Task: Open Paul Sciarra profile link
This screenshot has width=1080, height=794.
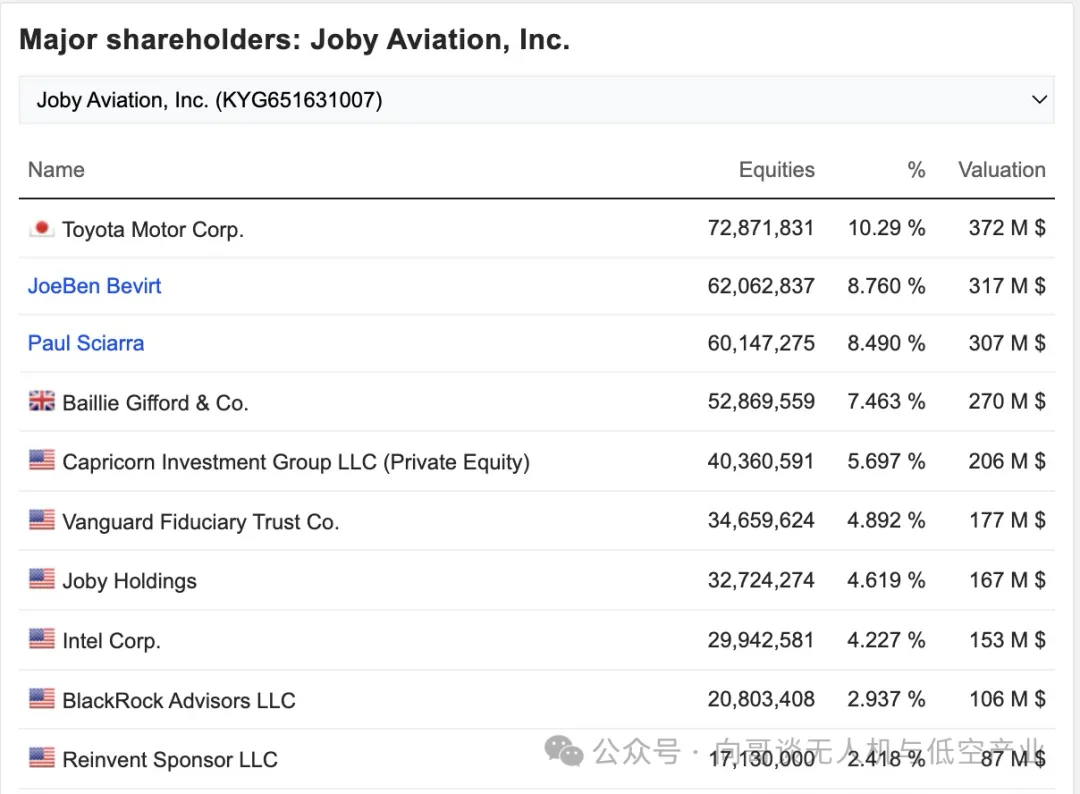Action: (86, 343)
